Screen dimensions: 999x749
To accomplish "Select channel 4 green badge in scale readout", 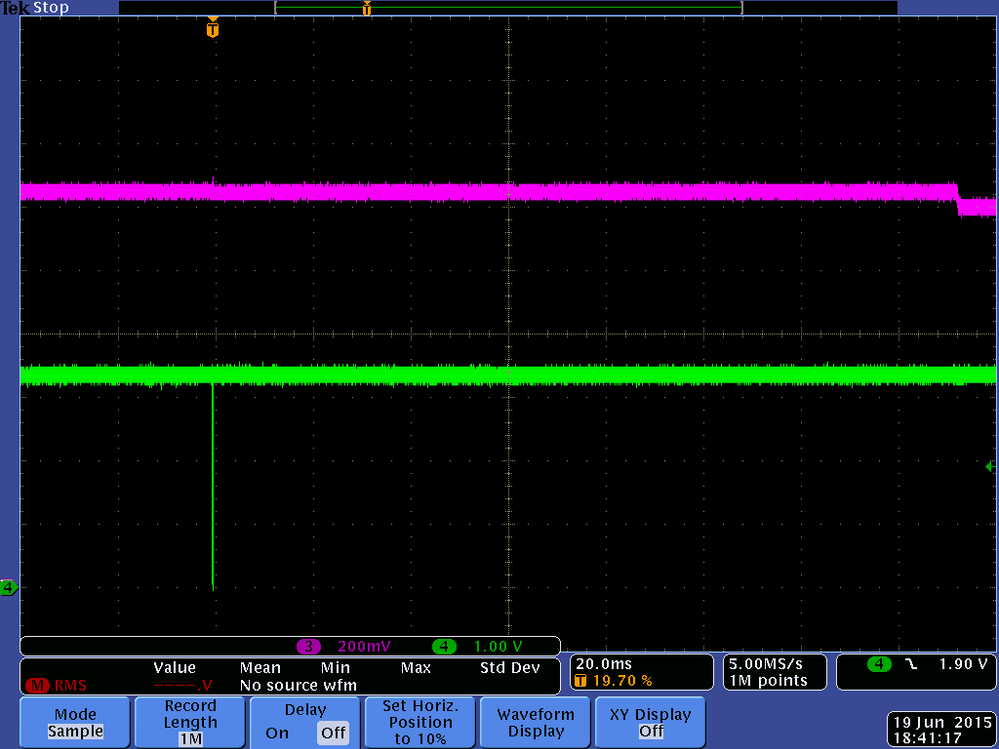I will pos(444,646).
